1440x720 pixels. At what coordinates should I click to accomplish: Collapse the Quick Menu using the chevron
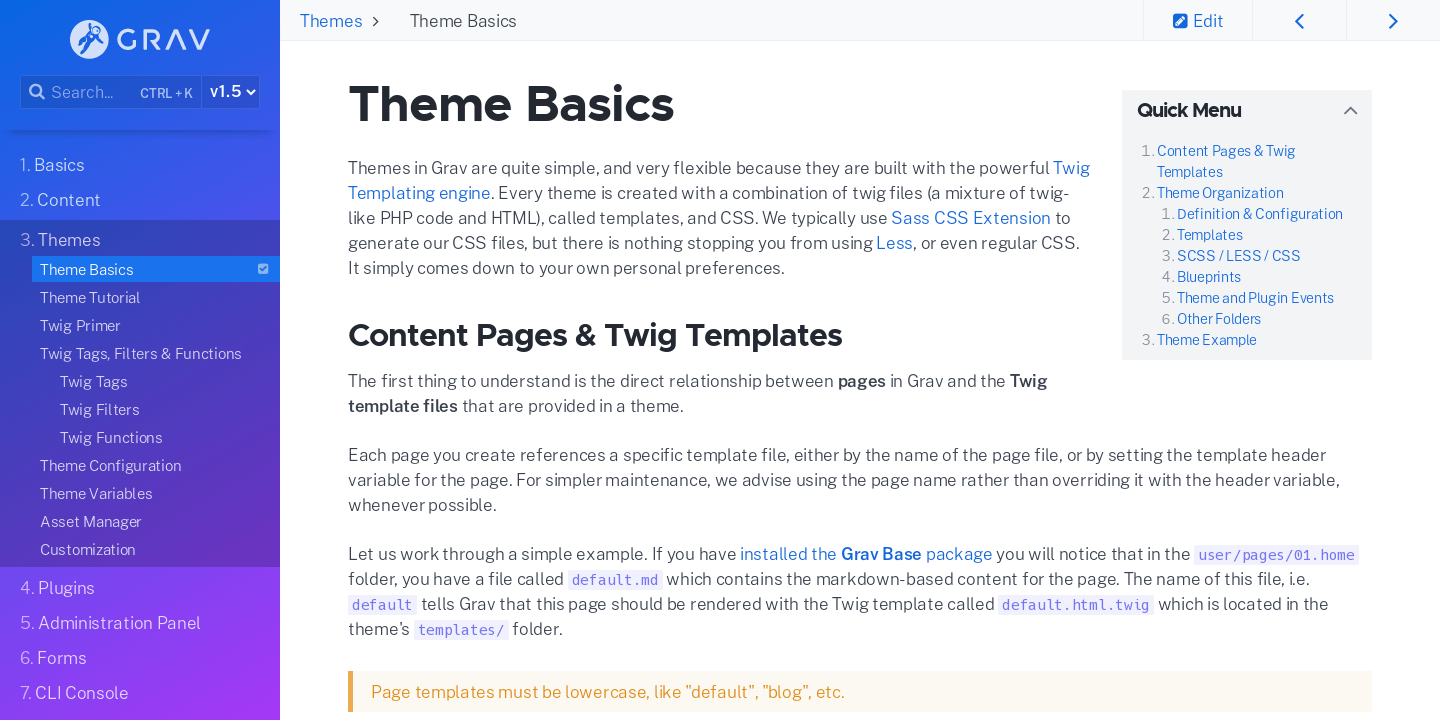(x=1350, y=110)
